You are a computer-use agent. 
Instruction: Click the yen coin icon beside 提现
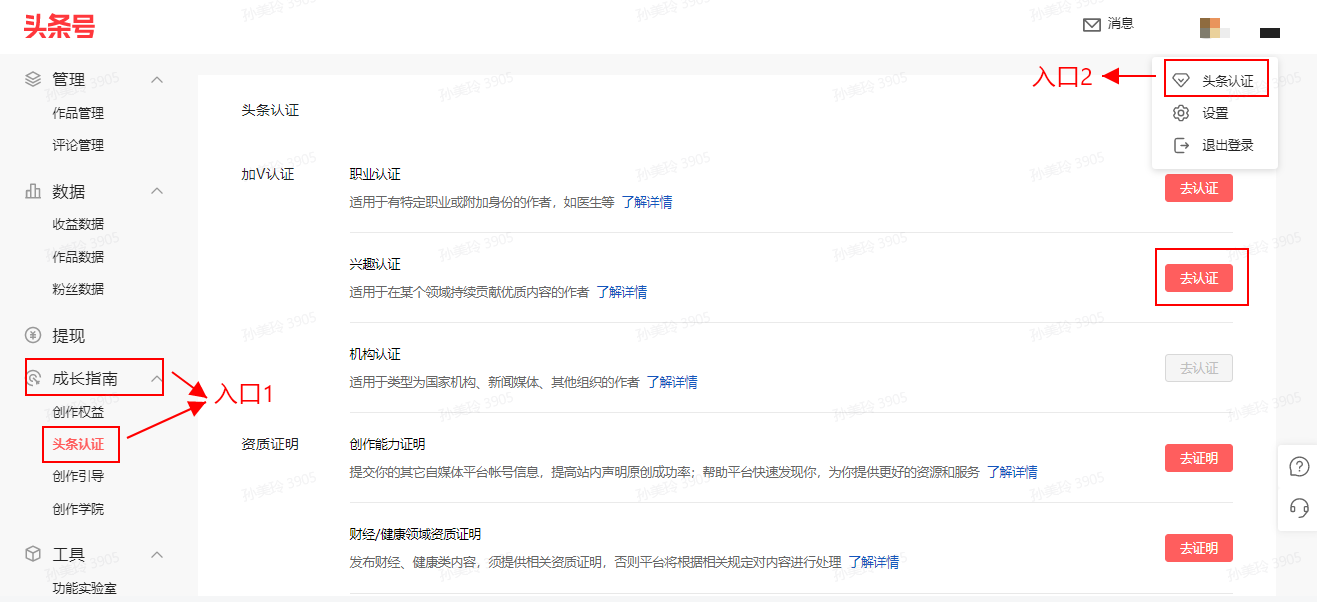pos(33,335)
